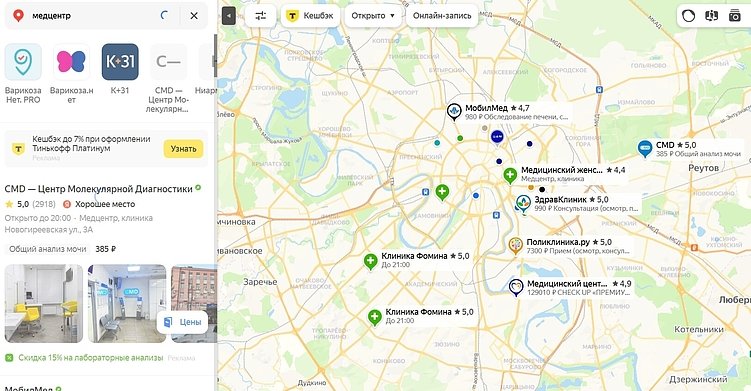Click the Узнать button
Screen dimensions: 751x391
tap(183, 149)
